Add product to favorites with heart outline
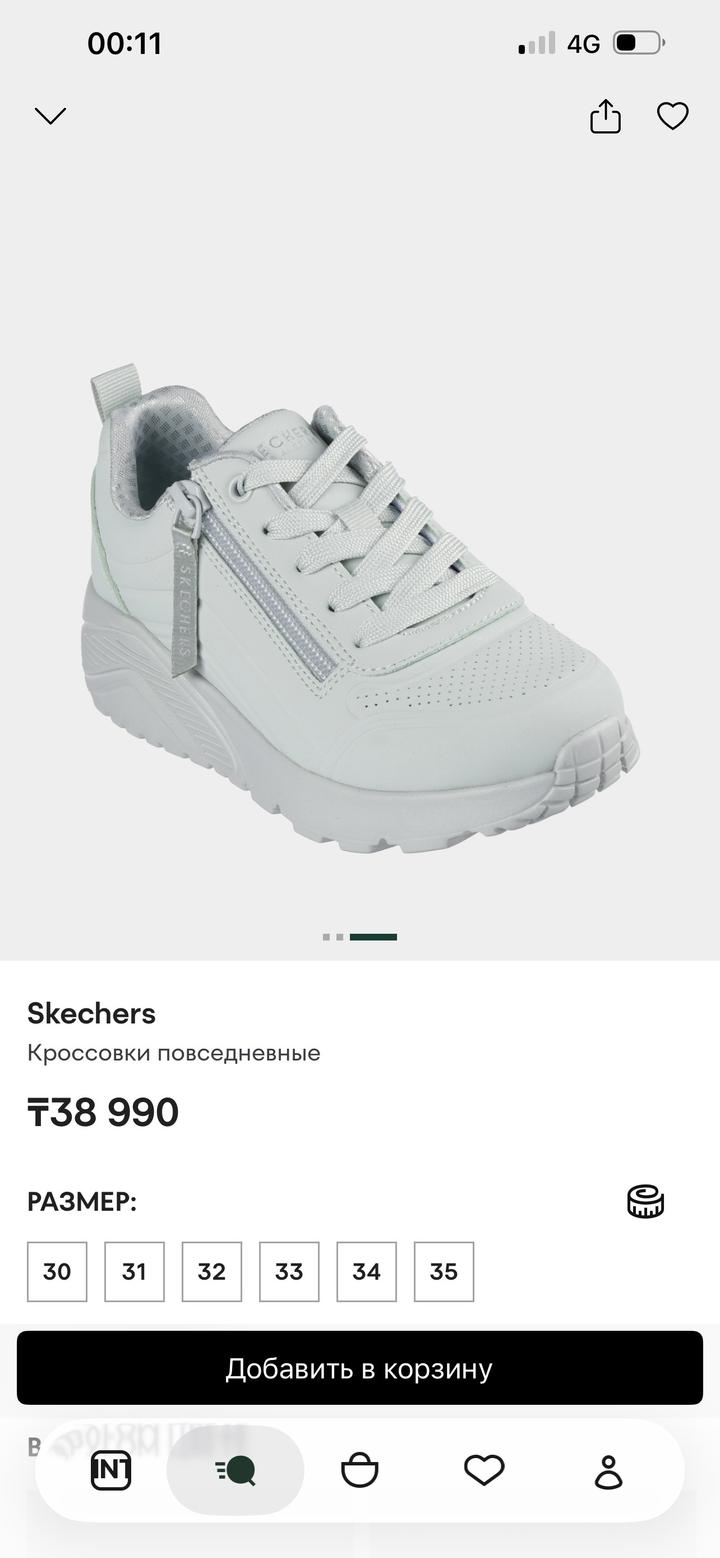Viewport: 720px width, 1558px height. [672, 117]
